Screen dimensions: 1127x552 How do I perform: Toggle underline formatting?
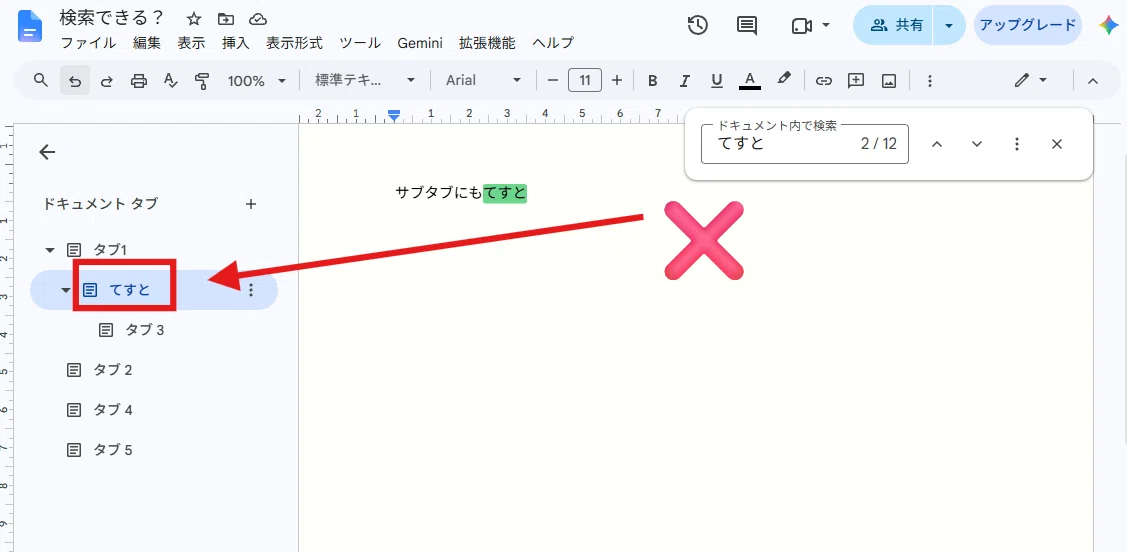pyautogui.click(x=717, y=80)
